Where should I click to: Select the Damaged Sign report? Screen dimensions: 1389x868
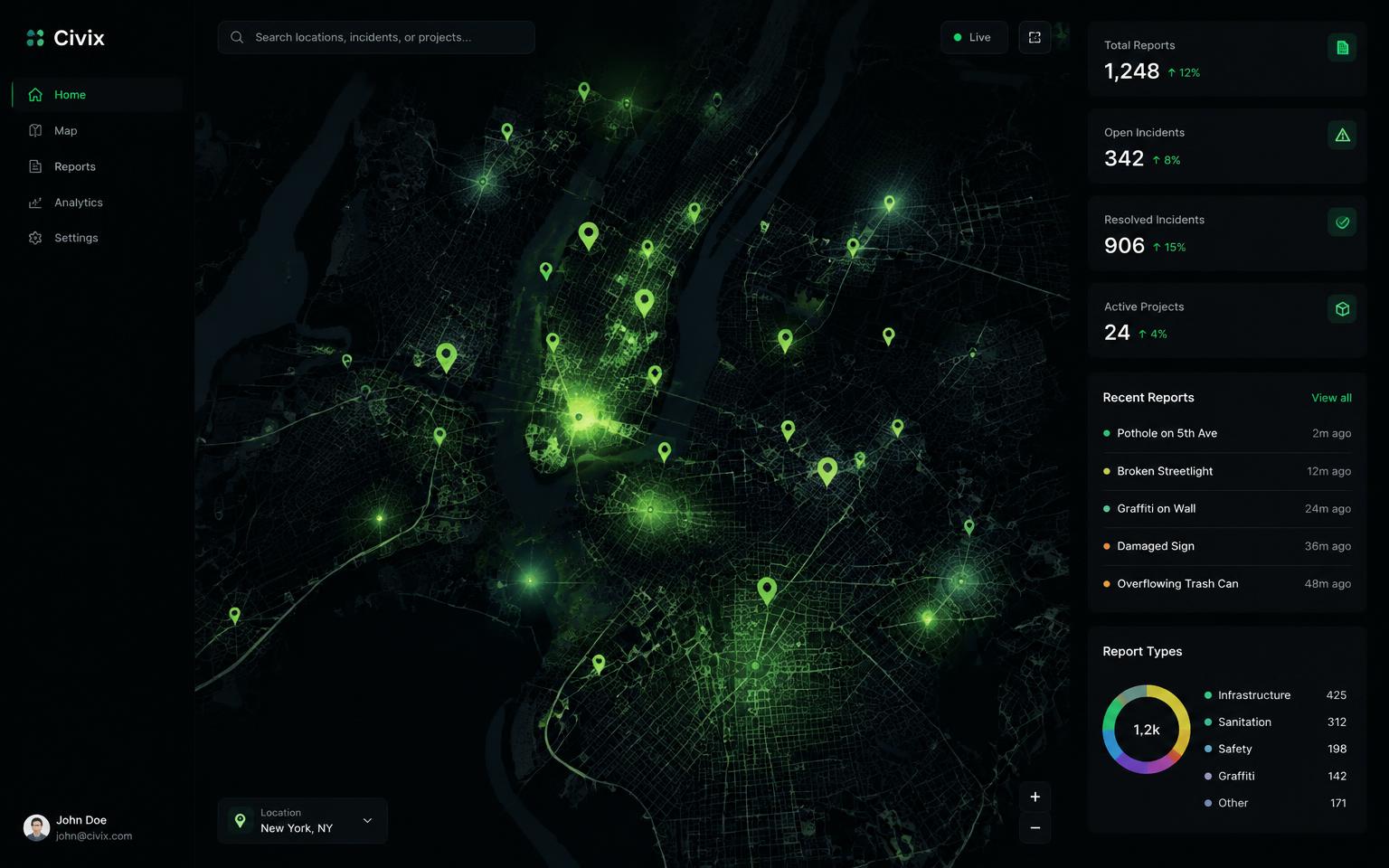[1227, 546]
